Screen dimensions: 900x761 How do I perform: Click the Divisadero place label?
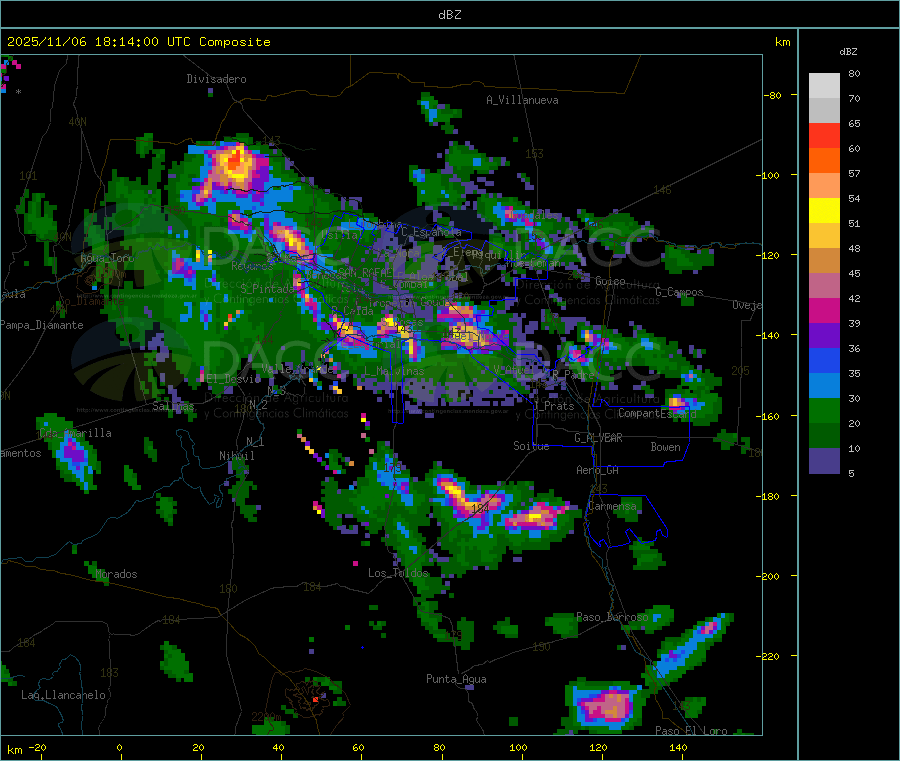point(216,79)
